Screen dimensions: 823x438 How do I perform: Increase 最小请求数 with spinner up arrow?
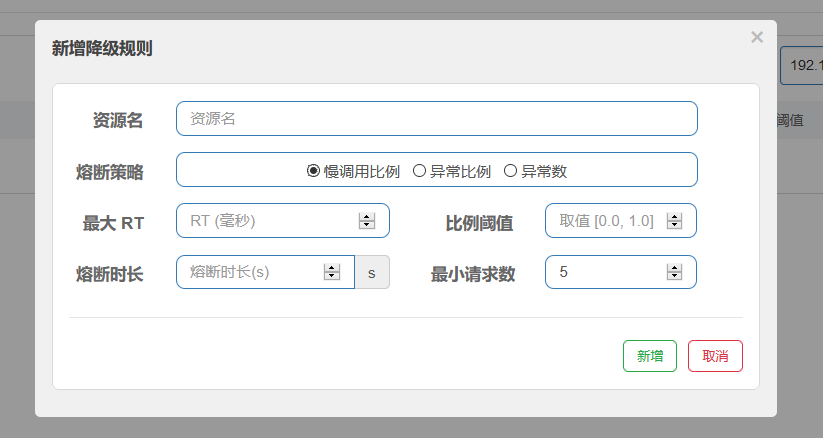coord(675,268)
